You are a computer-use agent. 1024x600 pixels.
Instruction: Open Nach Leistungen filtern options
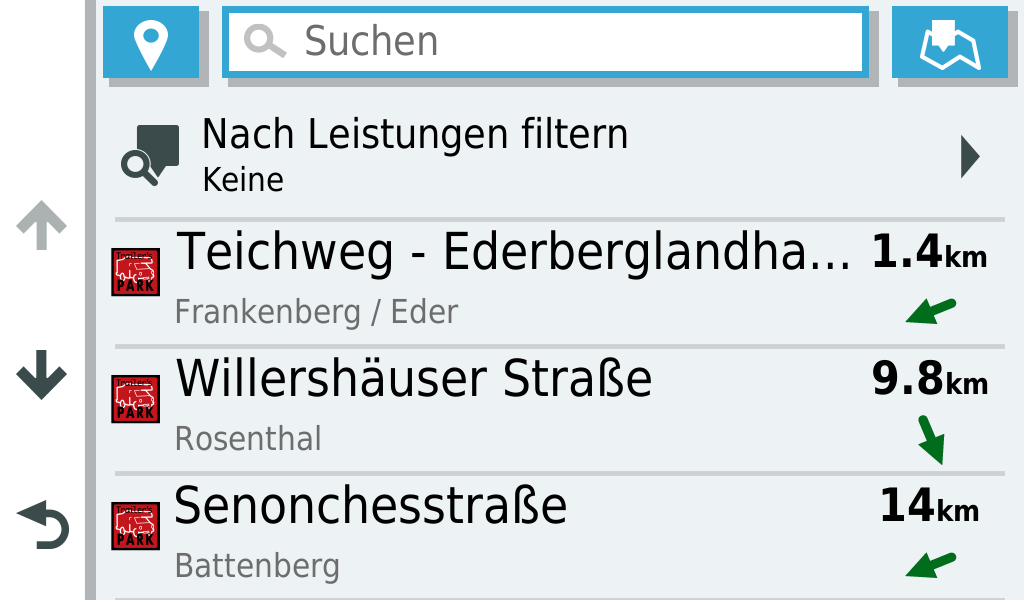point(415,155)
